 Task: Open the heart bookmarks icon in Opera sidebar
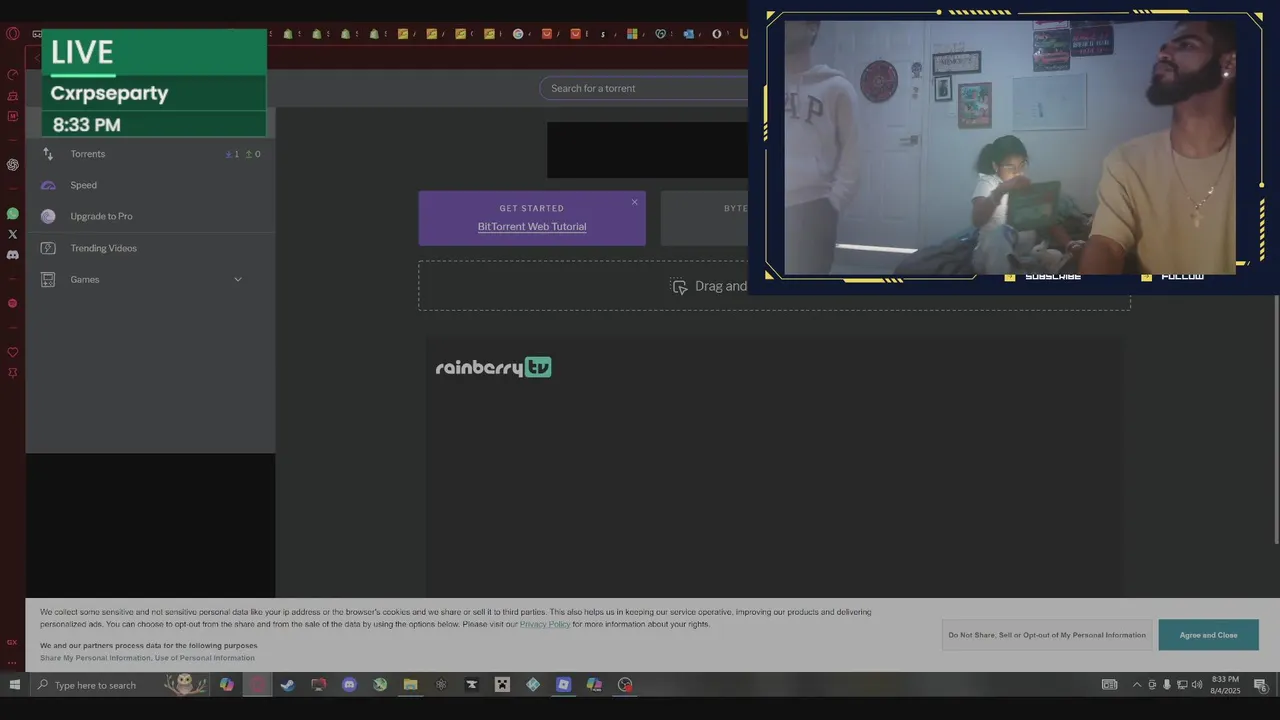click(12, 352)
